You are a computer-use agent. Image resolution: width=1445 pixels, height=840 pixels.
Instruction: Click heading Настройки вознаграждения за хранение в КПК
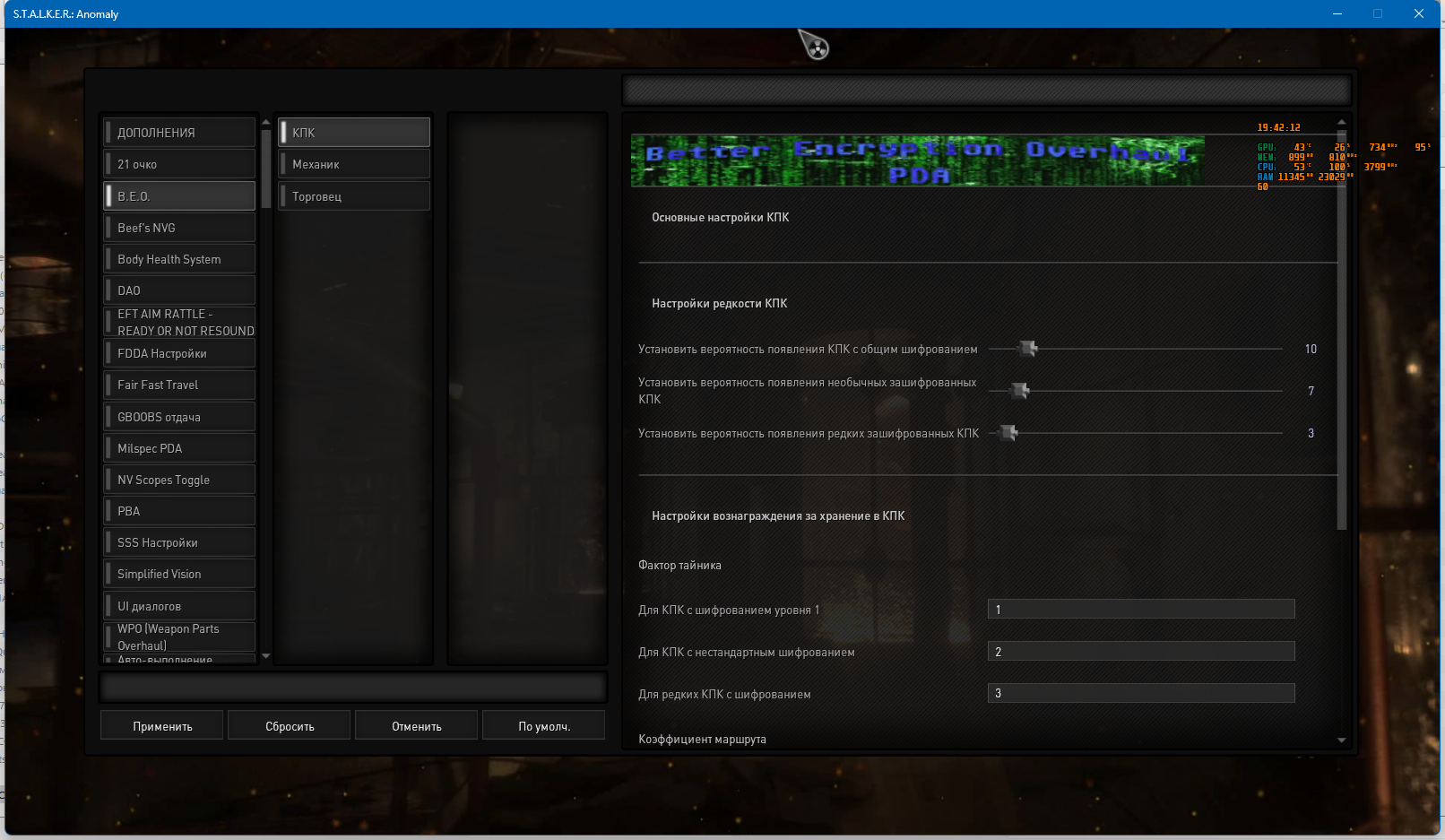pos(778,516)
